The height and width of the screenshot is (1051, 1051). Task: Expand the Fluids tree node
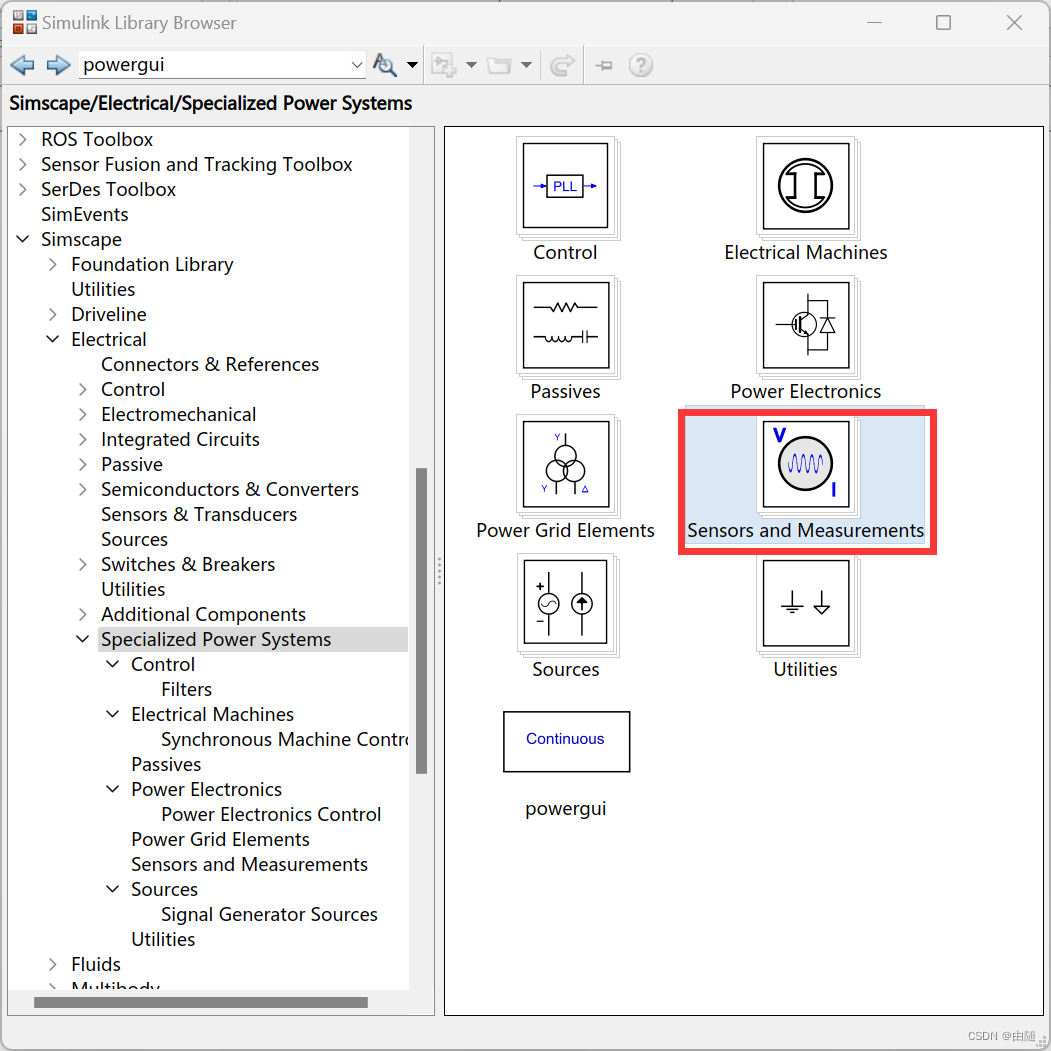click(x=53, y=964)
